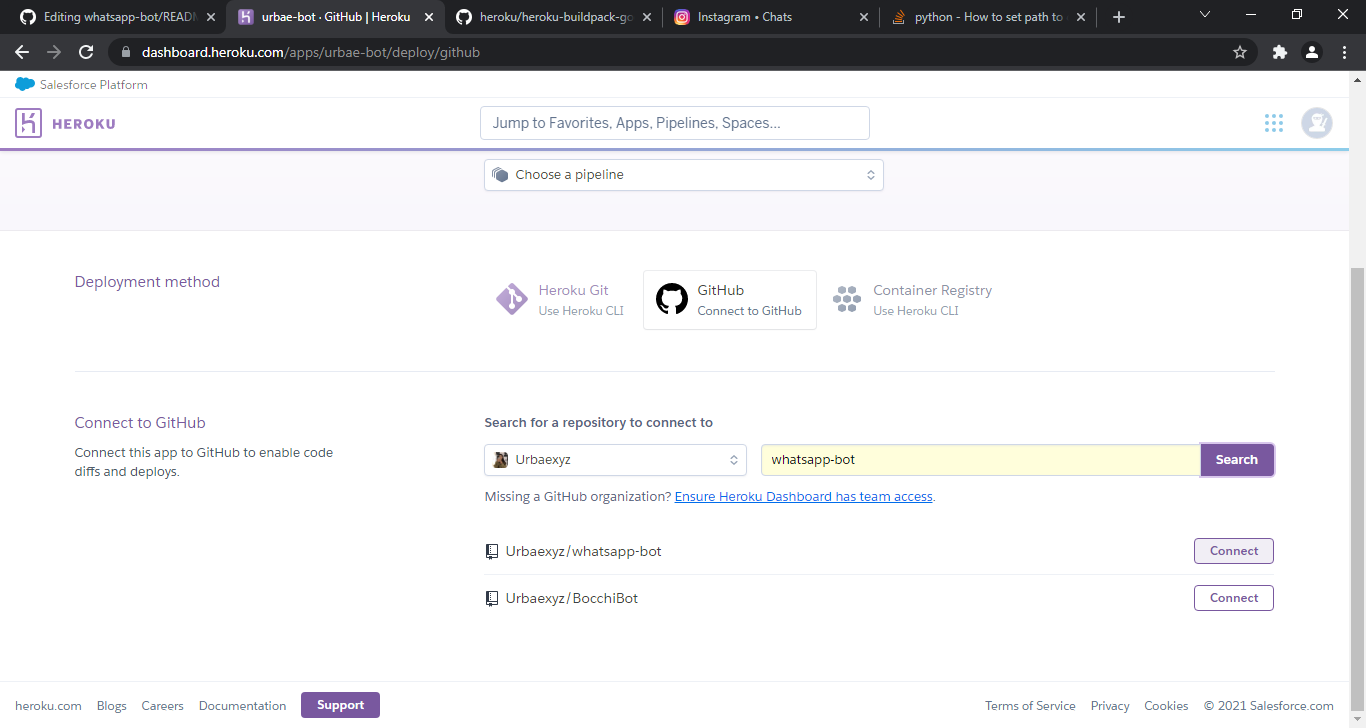This screenshot has height=728, width=1366.
Task: Open the apps grid menu icon
Action: 1273,123
